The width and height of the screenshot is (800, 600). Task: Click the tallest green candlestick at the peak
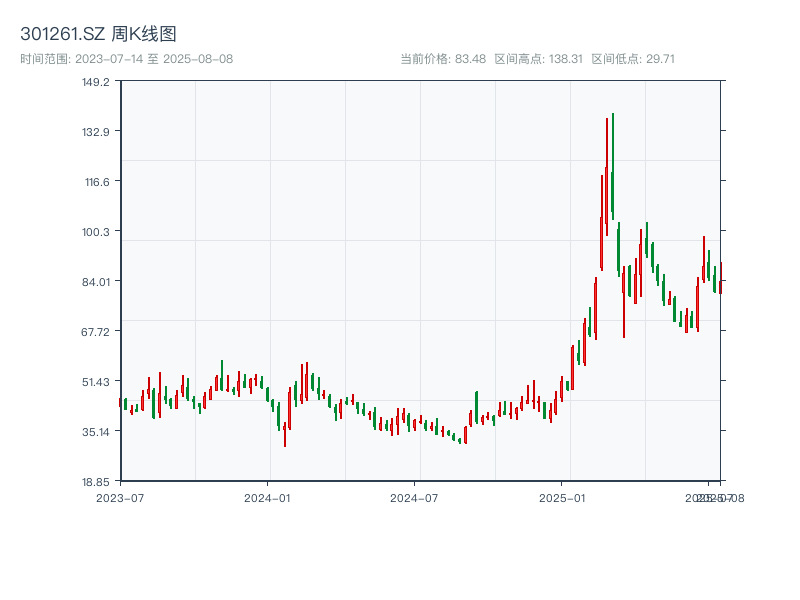[612, 165]
